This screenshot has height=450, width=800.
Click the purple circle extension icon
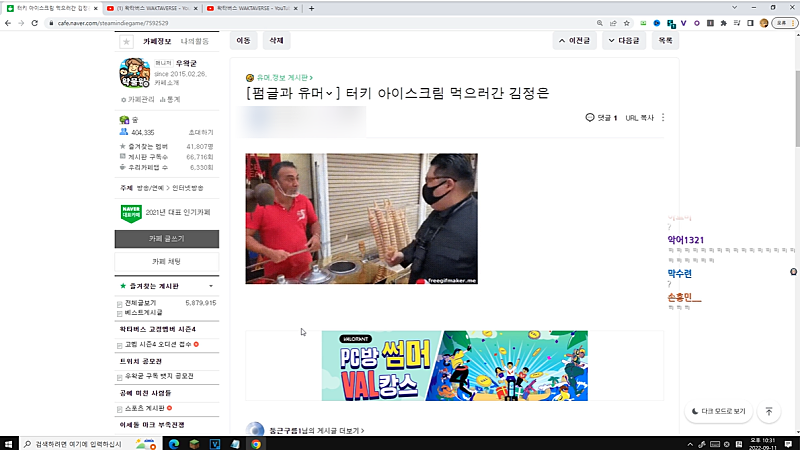[696, 23]
